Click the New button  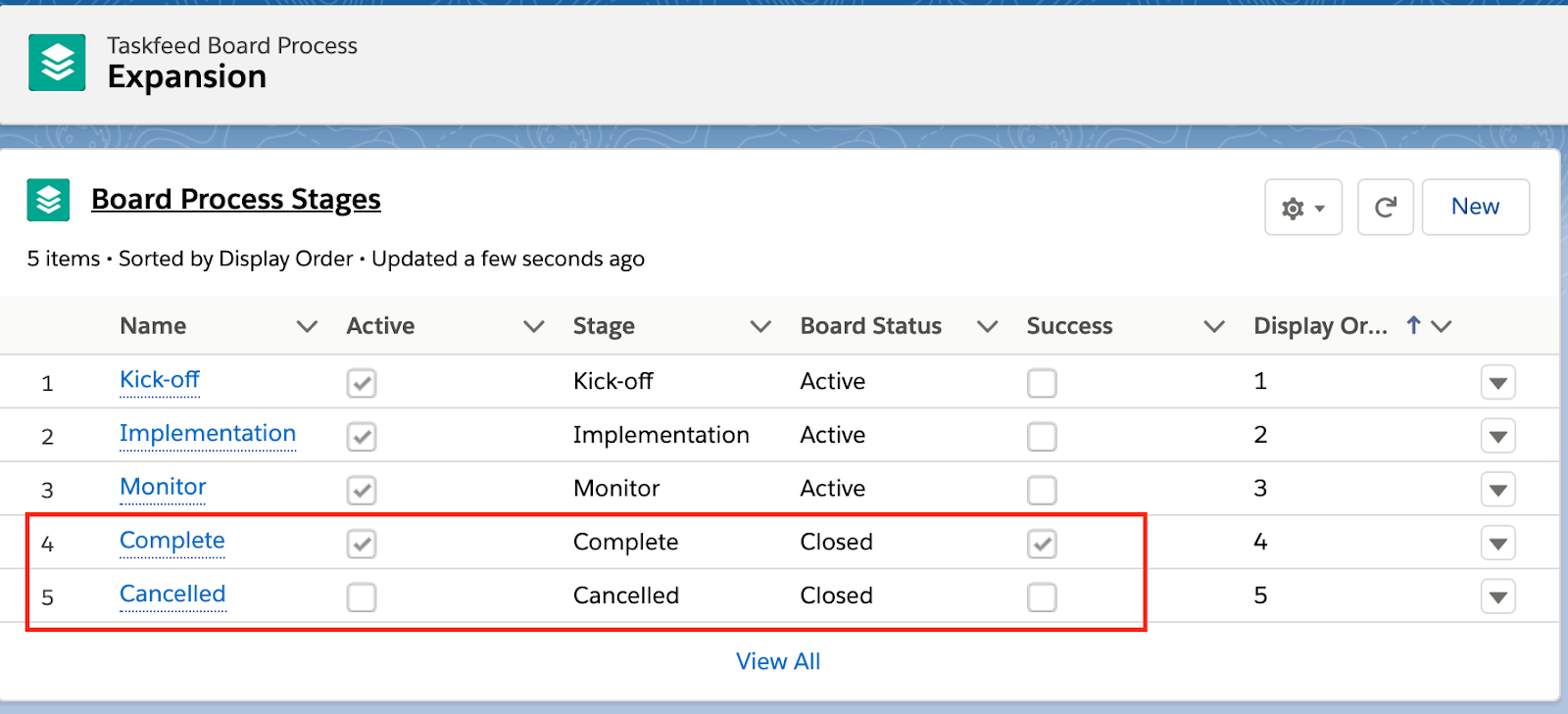click(x=1475, y=207)
